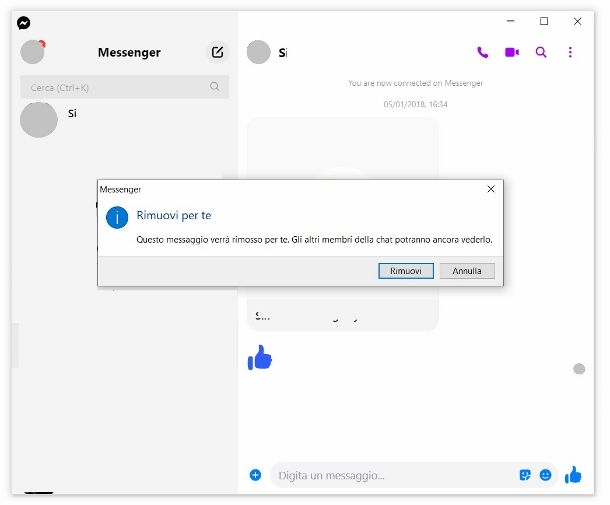Search in conversation using the magnifier icon

coord(541,52)
